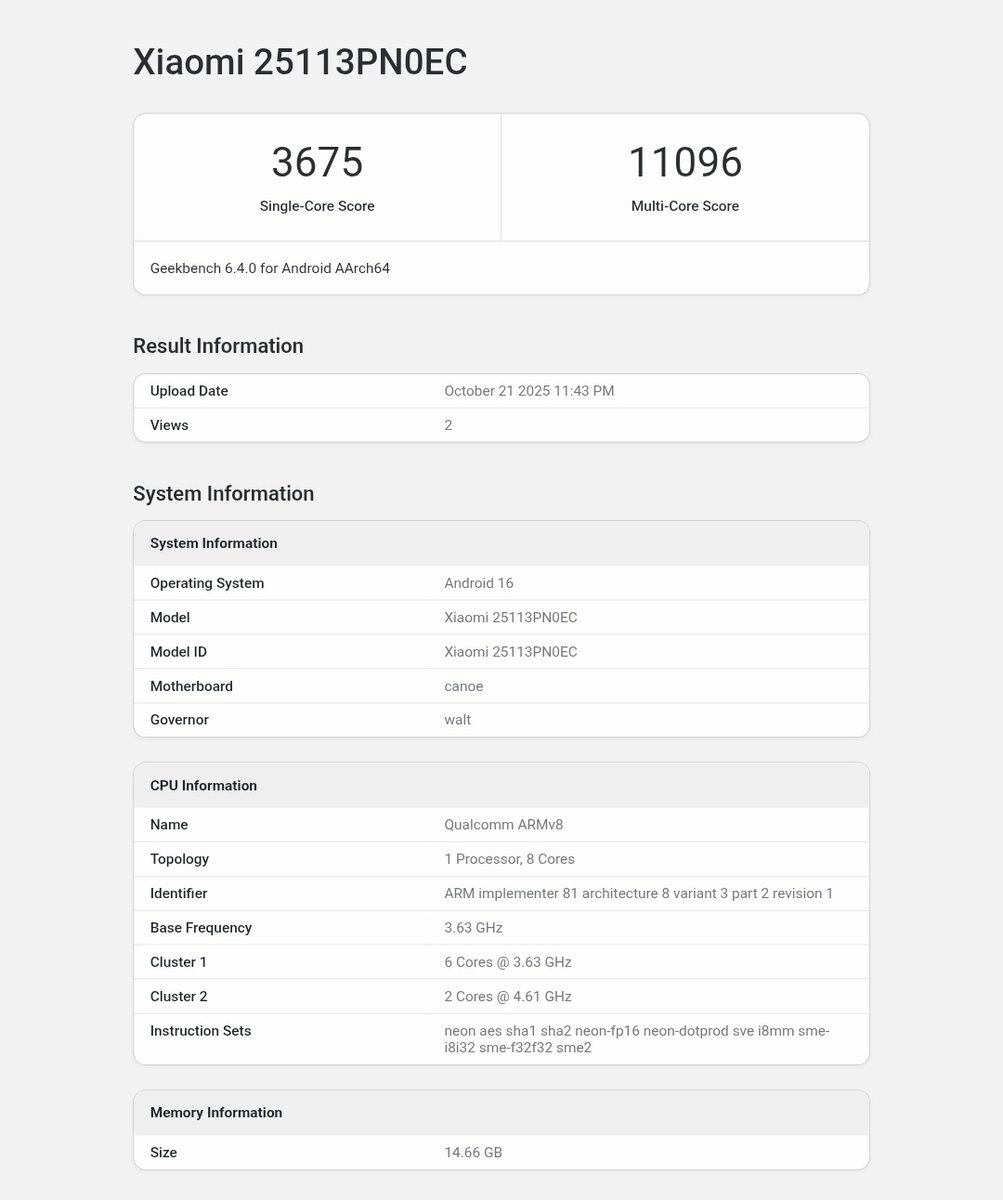Select the multi-core score 11096
Screen dimensions: 1003x1200
click(x=685, y=162)
